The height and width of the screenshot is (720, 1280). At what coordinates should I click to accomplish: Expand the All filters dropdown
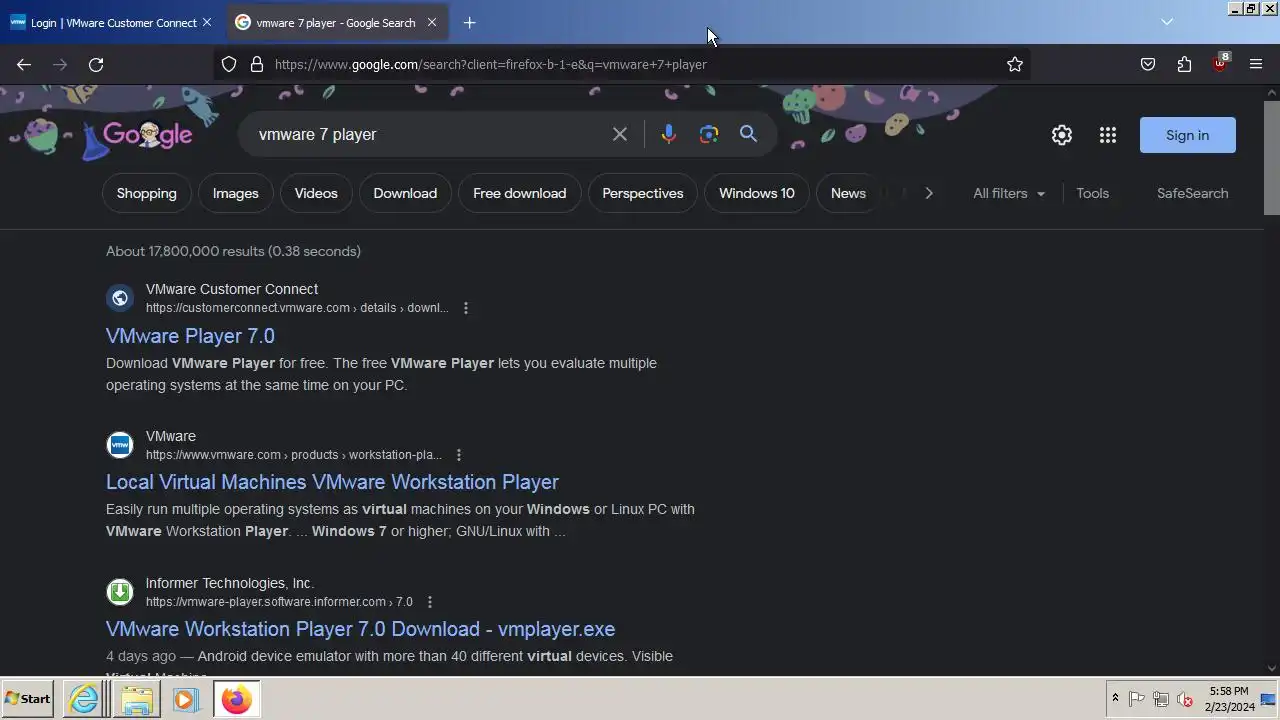1009,193
